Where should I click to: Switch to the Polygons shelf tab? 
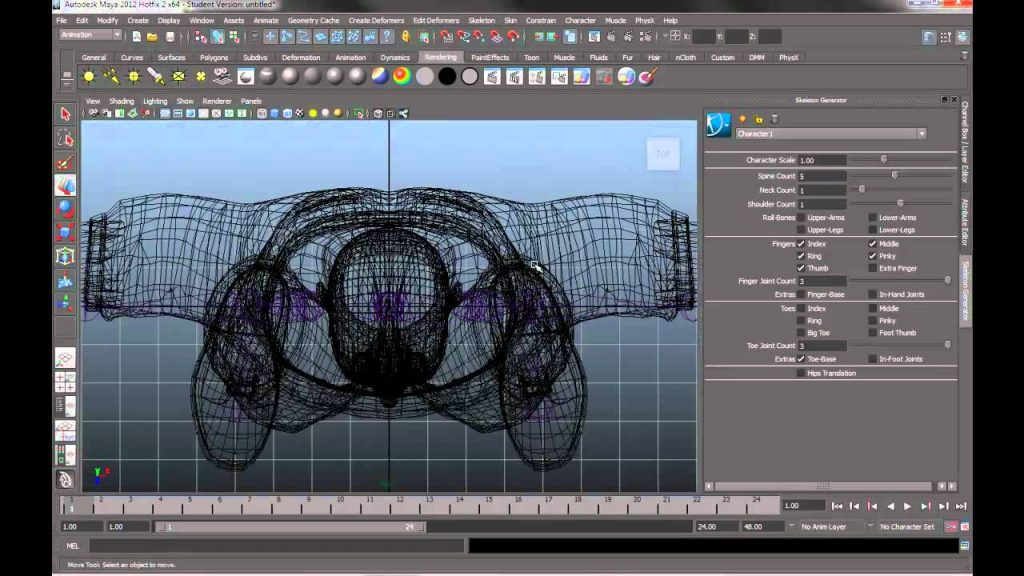(x=214, y=57)
